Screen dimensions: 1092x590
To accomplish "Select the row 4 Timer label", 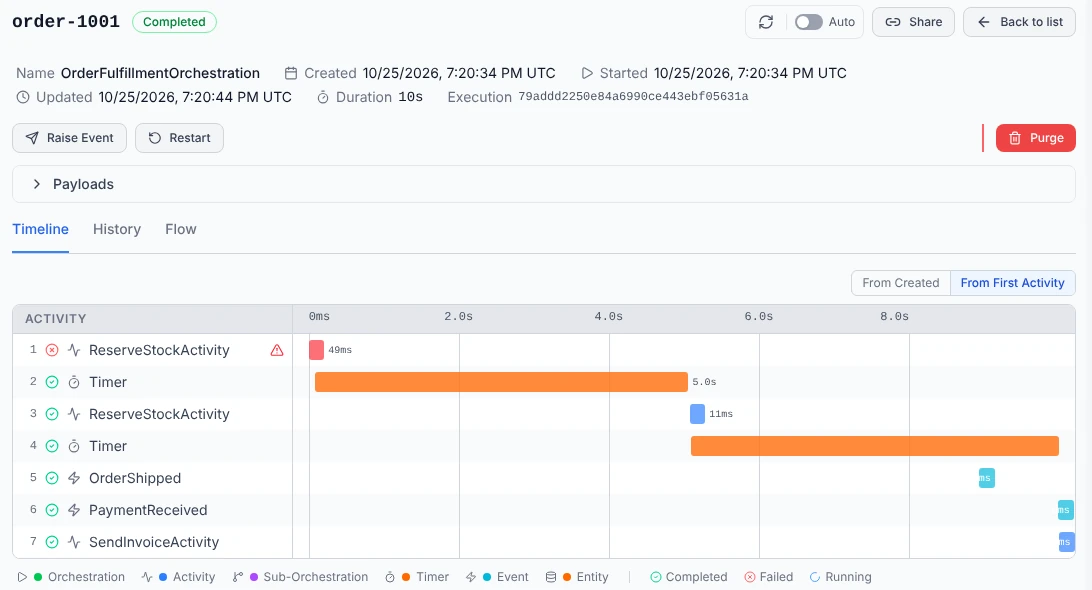I will coord(108,446).
